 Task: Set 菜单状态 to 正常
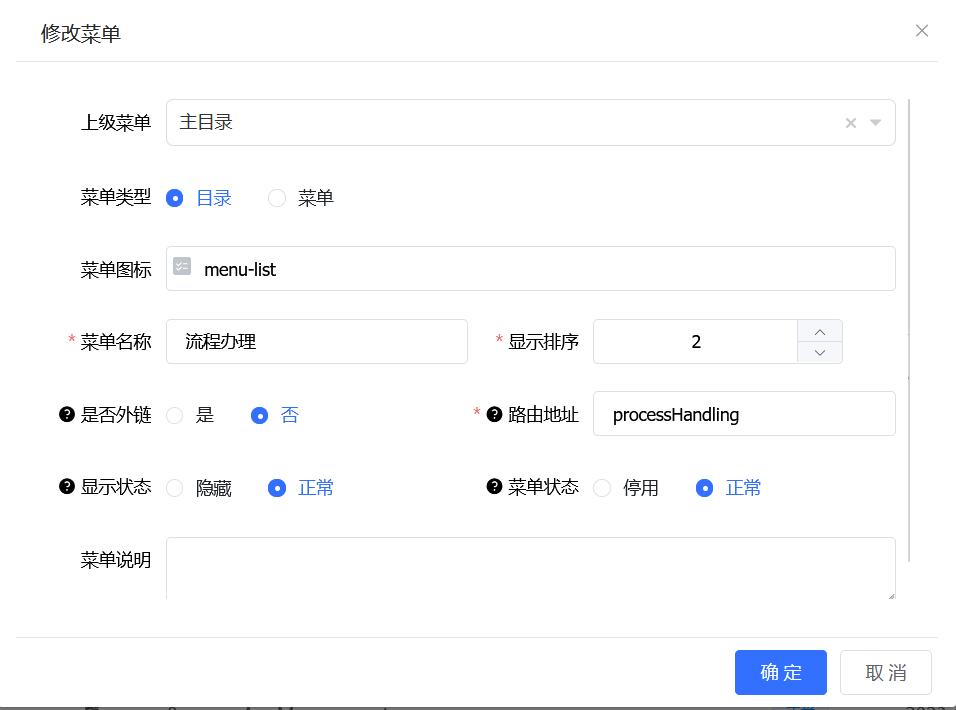[x=704, y=488]
